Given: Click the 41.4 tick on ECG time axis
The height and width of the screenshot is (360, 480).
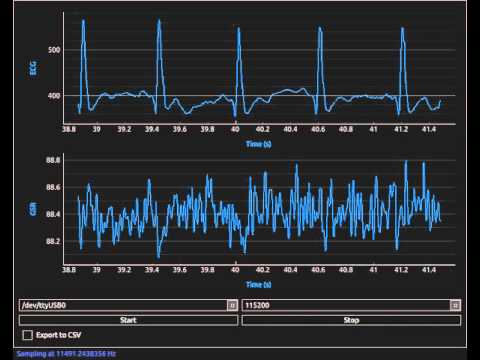Looking at the screenshot, I should pos(429,129).
